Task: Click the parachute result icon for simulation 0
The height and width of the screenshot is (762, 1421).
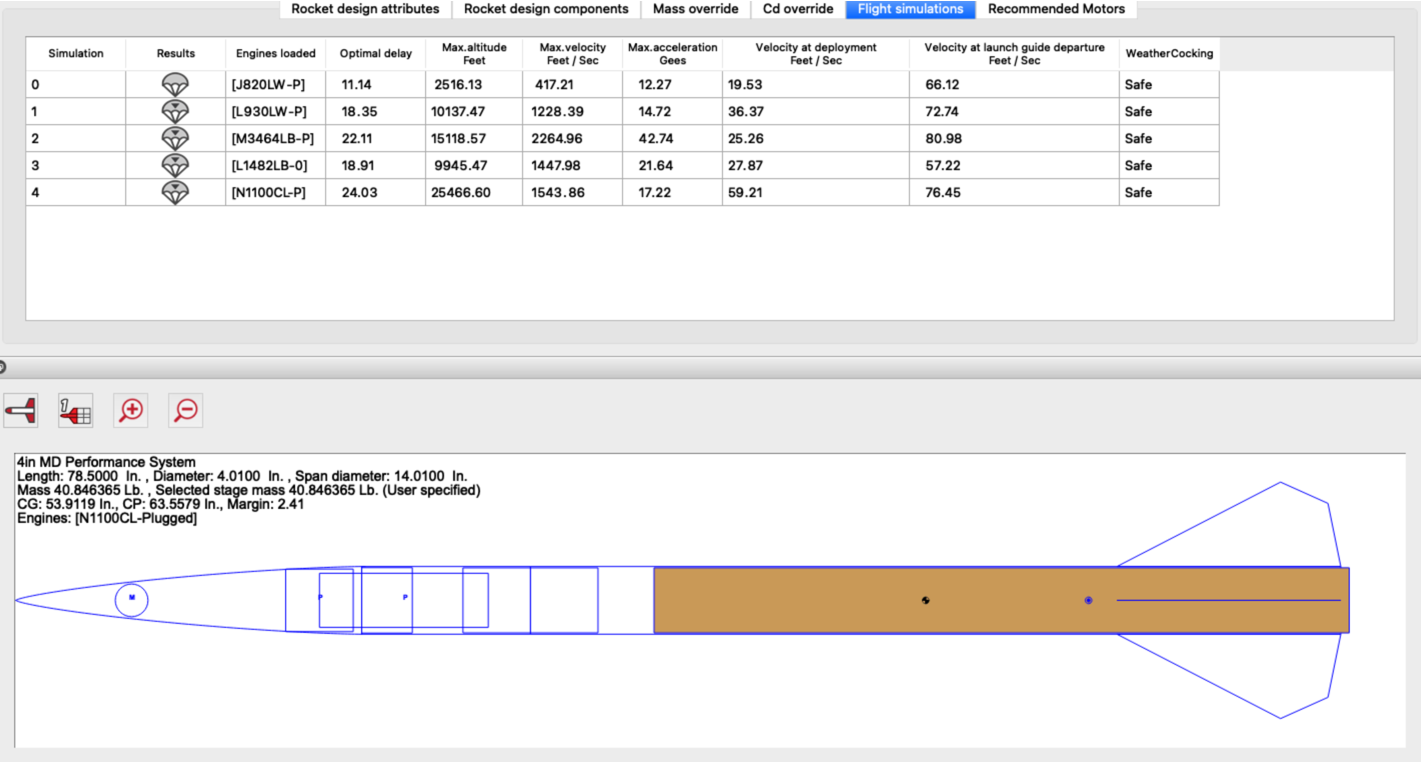Action: pyautogui.click(x=175, y=85)
